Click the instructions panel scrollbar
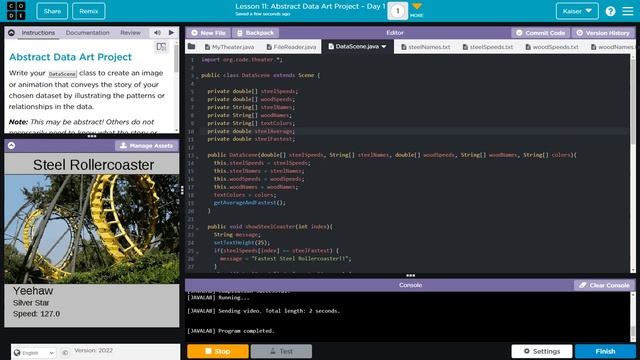 pos(176,57)
